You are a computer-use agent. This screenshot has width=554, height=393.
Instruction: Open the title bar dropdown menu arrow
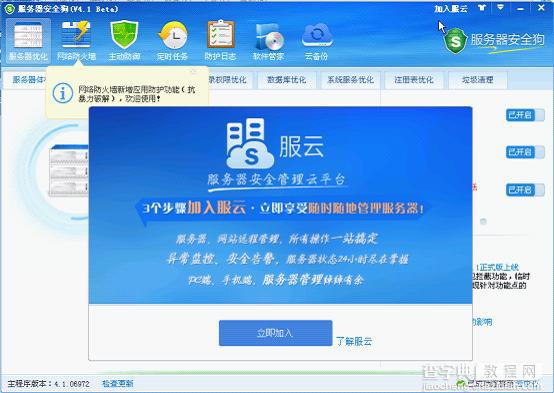501,7
